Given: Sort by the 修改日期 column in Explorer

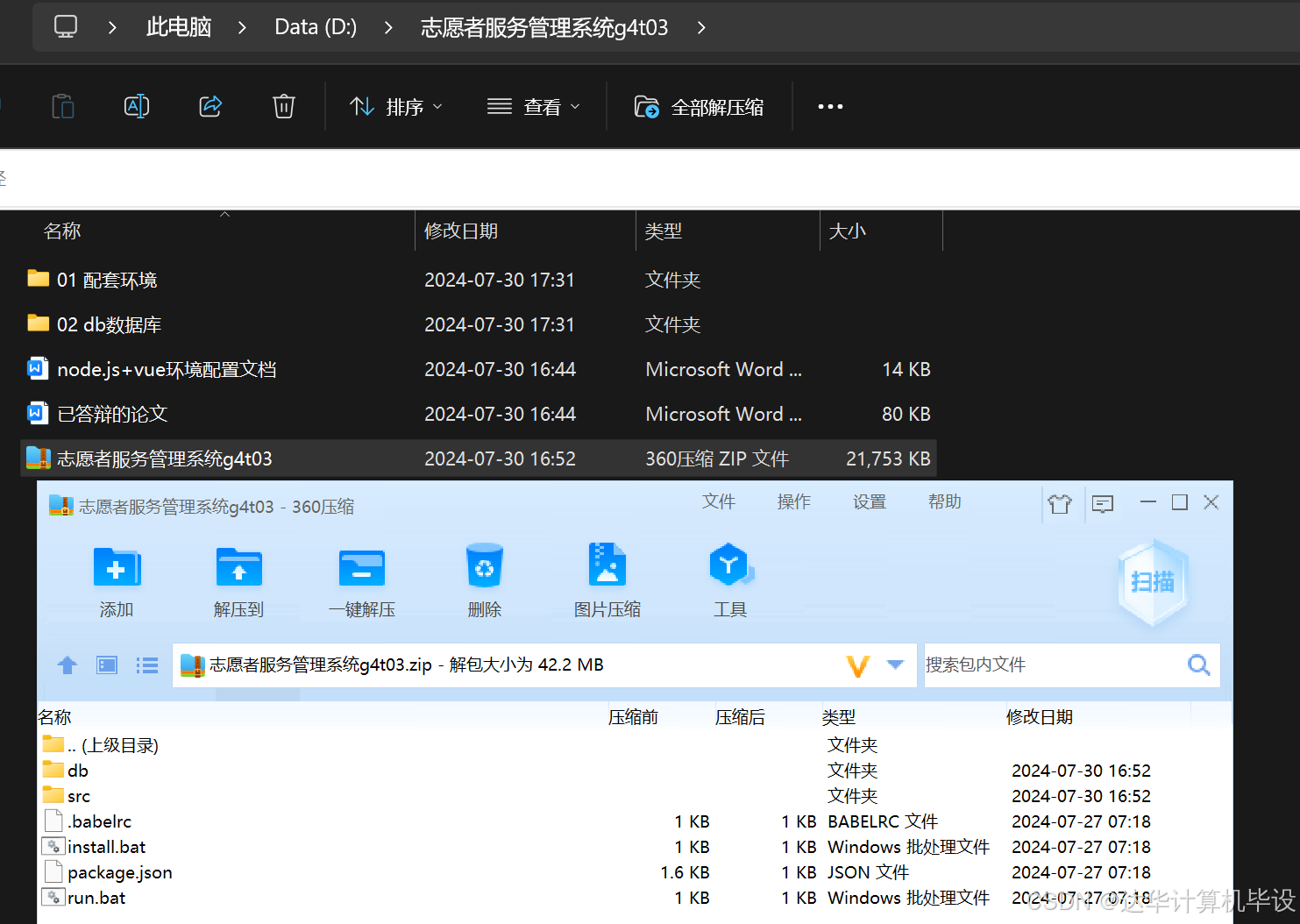Looking at the screenshot, I should (461, 231).
